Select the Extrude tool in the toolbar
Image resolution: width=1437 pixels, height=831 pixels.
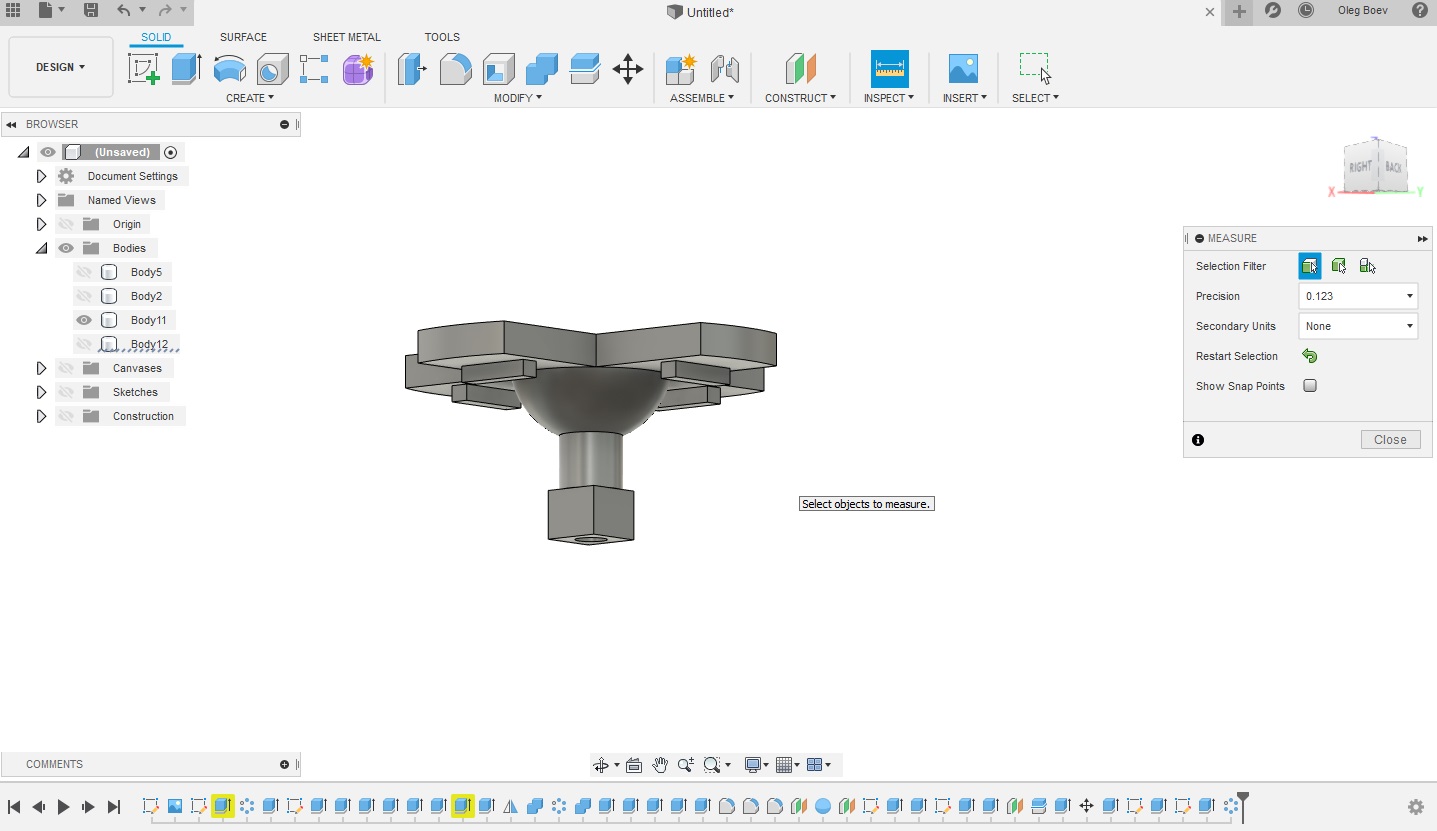tap(186, 69)
